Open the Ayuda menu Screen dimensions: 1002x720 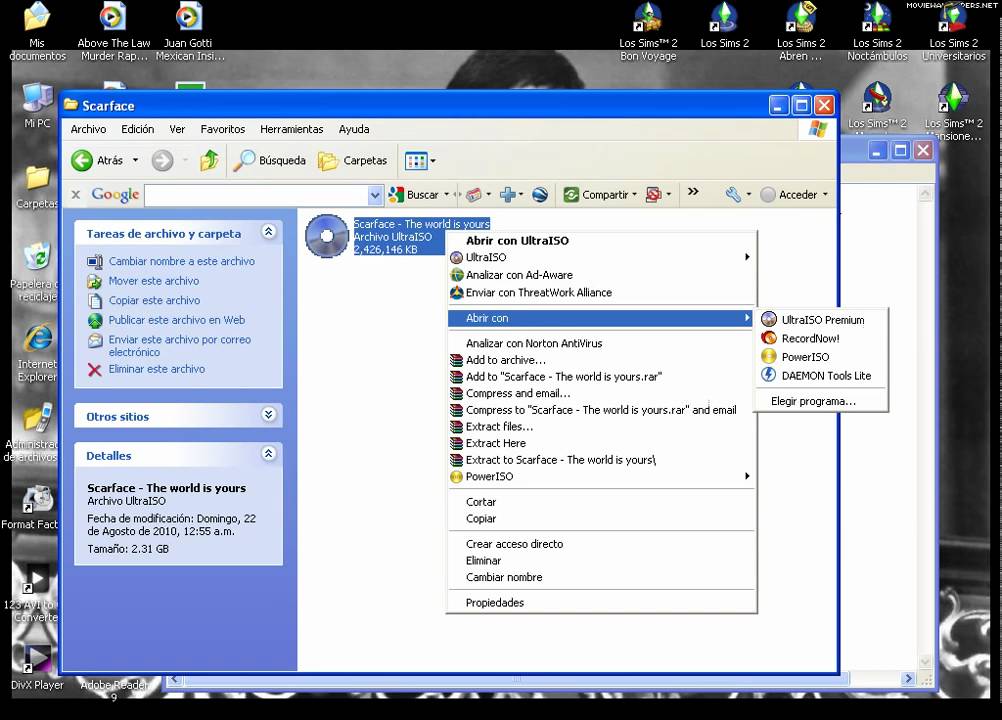[x=354, y=129]
